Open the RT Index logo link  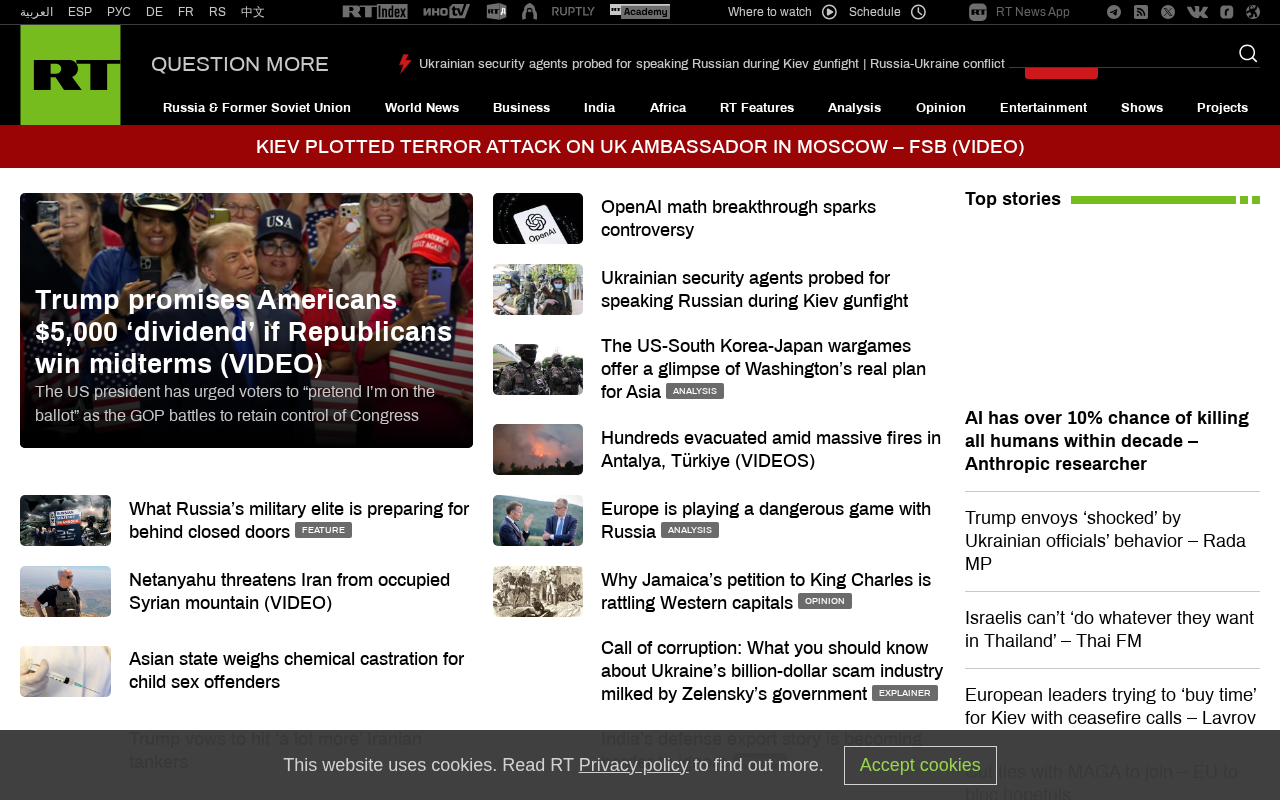pos(375,12)
